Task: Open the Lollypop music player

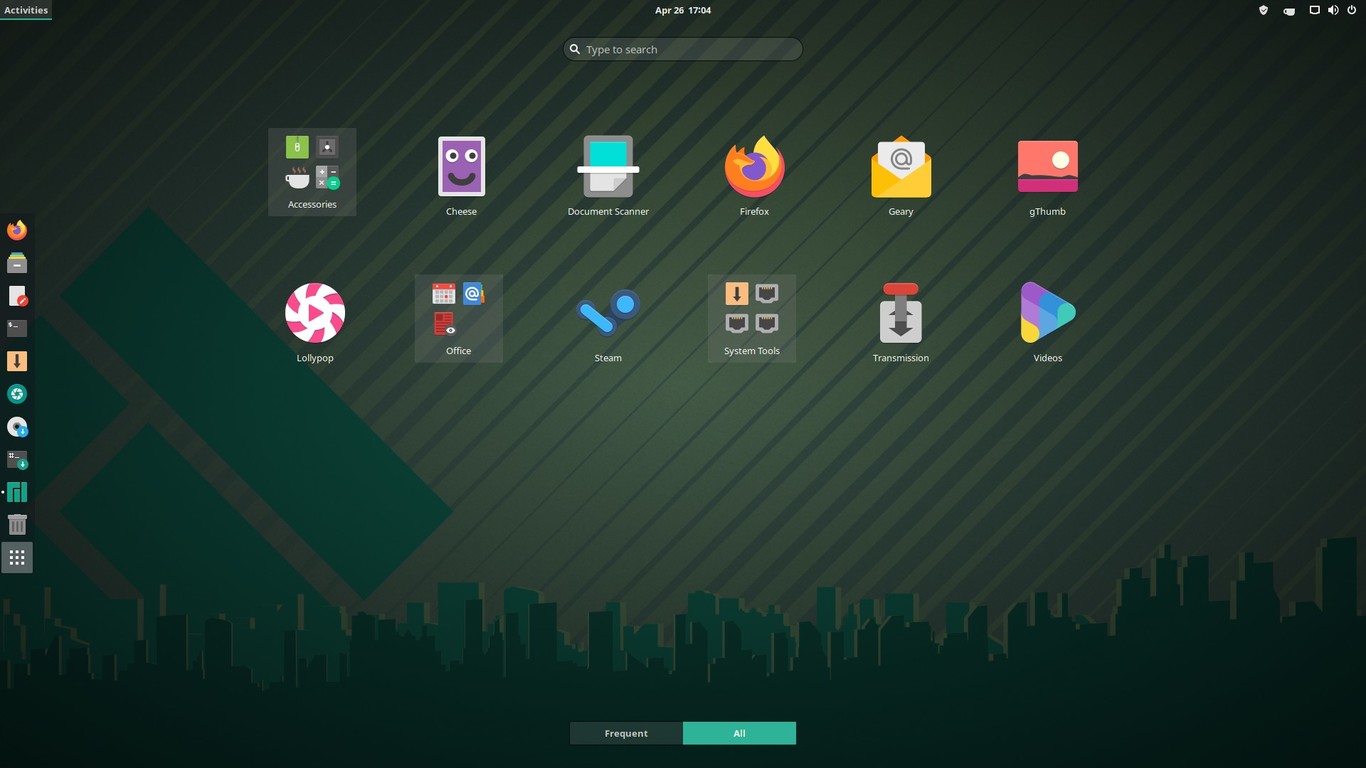Action: coord(314,311)
